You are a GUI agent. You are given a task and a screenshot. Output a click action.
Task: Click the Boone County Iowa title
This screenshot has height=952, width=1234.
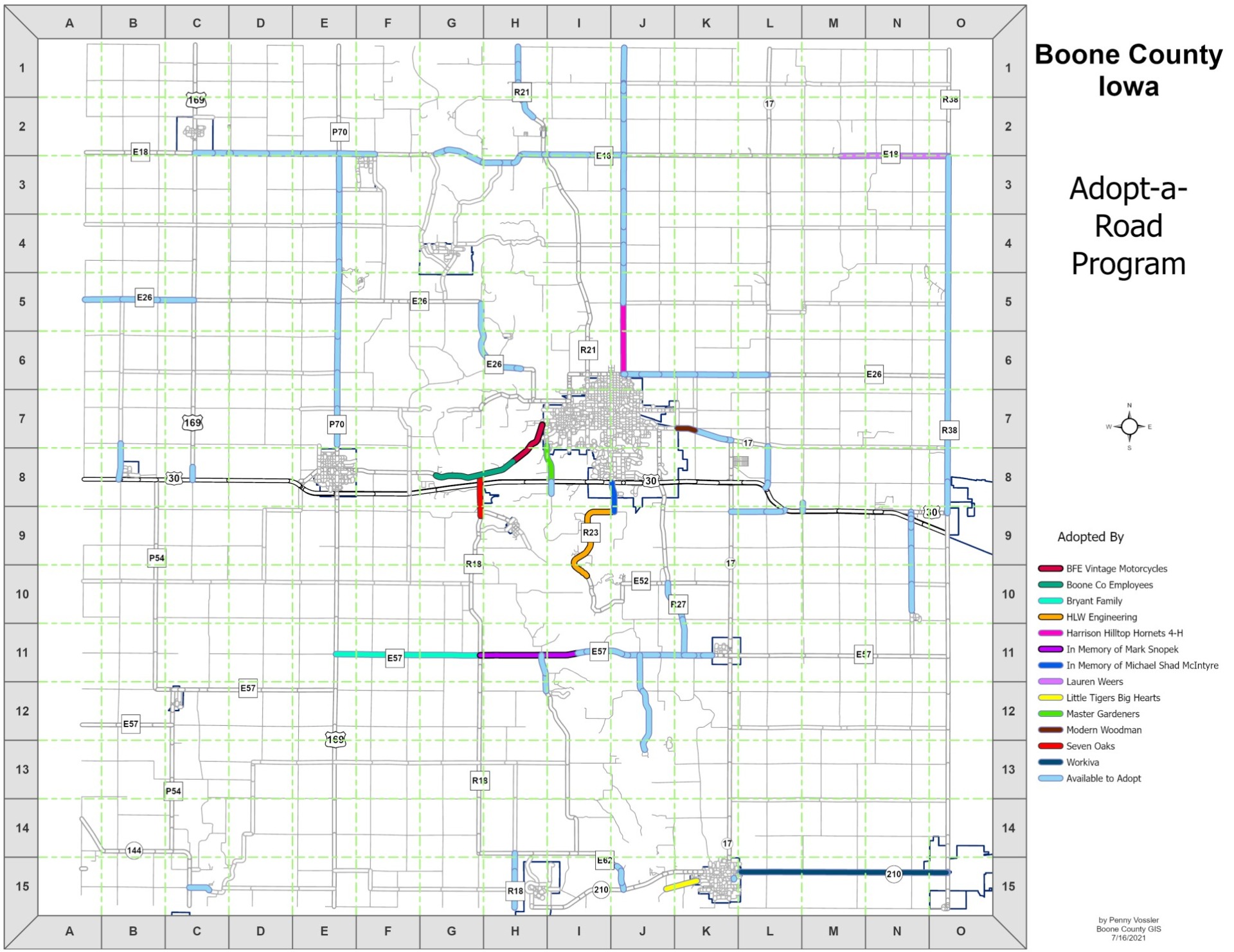1128,71
